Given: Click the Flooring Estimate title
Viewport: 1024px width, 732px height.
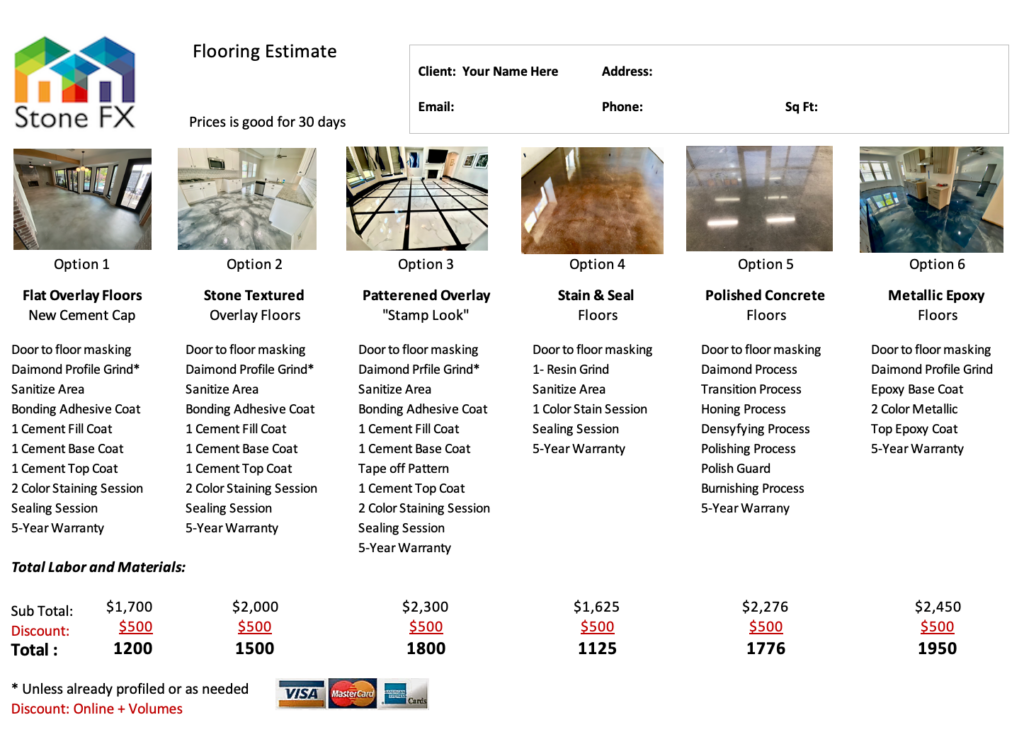Looking at the screenshot, I should coord(264,52).
